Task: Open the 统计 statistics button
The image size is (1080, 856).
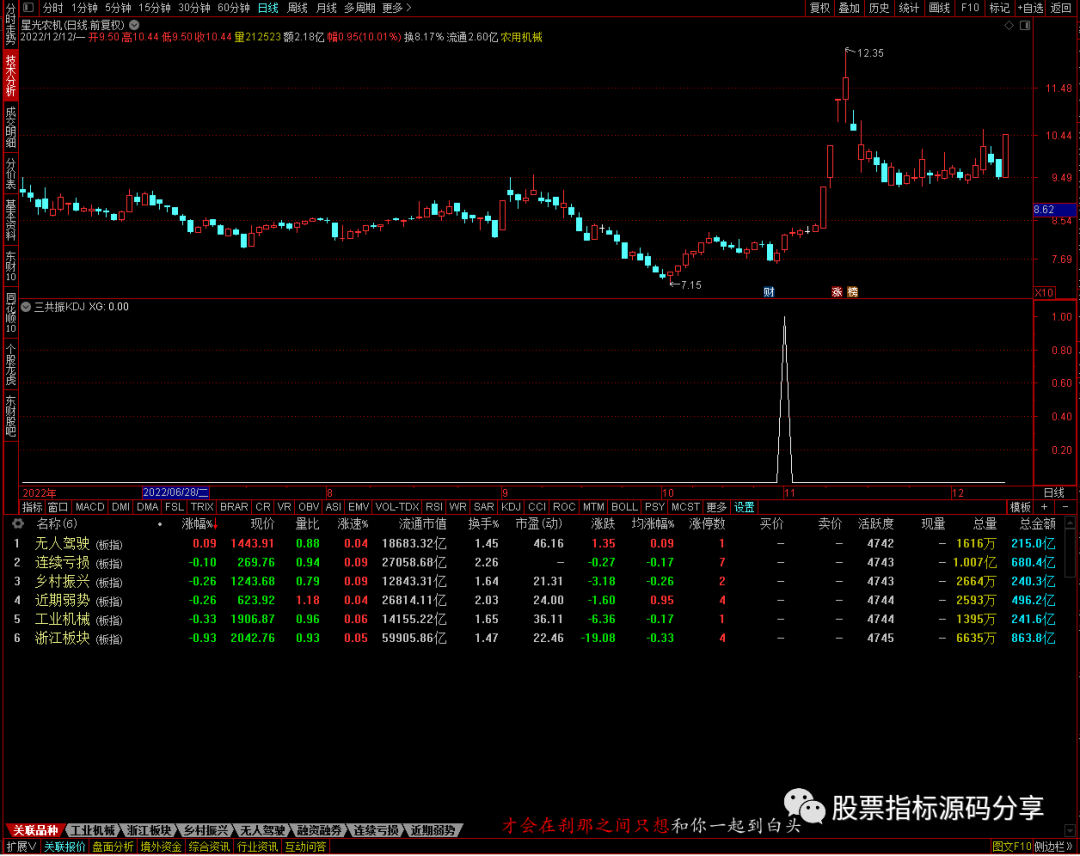Action: (909, 8)
